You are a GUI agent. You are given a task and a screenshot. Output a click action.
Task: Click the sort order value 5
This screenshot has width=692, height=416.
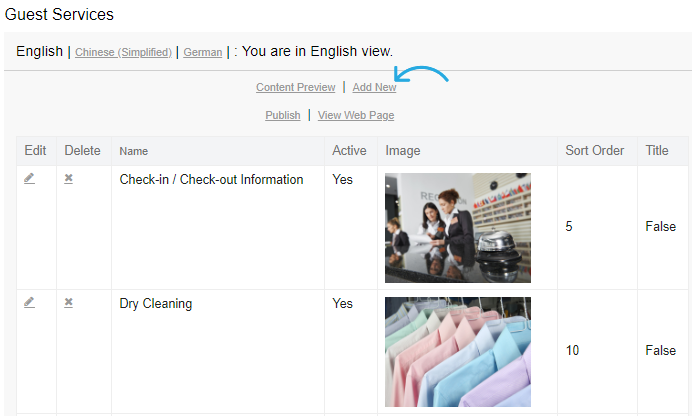coord(569,227)
